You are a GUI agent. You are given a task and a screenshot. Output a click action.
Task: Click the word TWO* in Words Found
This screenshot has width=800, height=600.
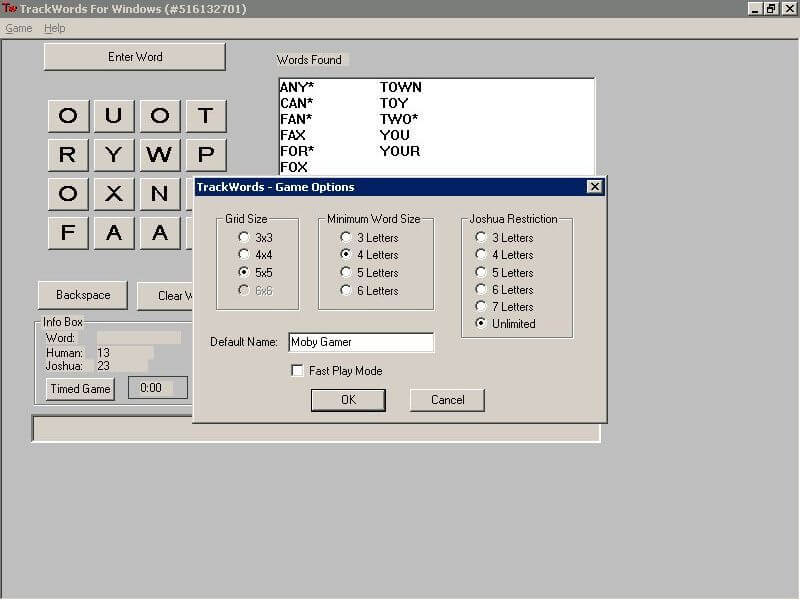(x=399, y=119)
